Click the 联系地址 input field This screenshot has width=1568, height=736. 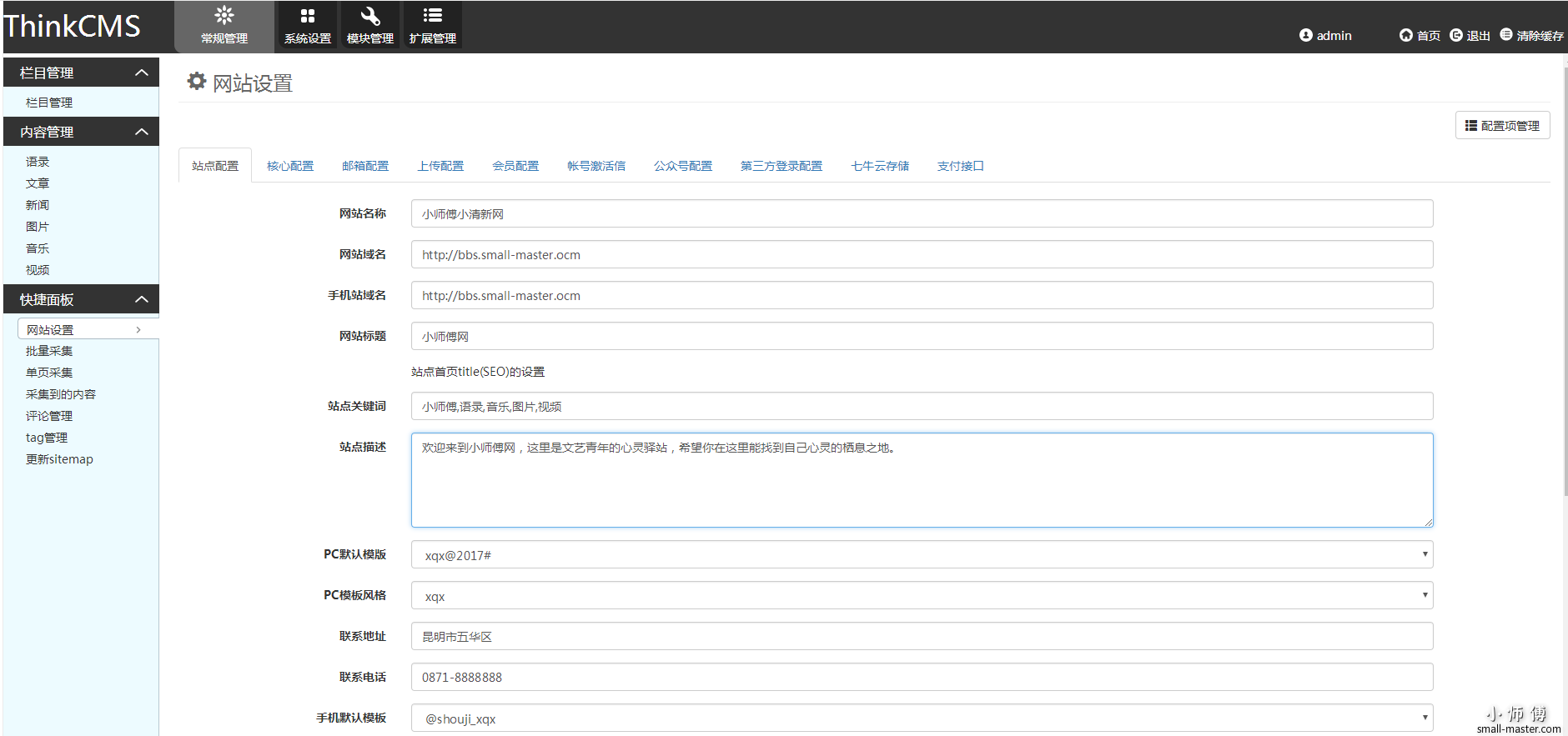[x=922, y=636]
